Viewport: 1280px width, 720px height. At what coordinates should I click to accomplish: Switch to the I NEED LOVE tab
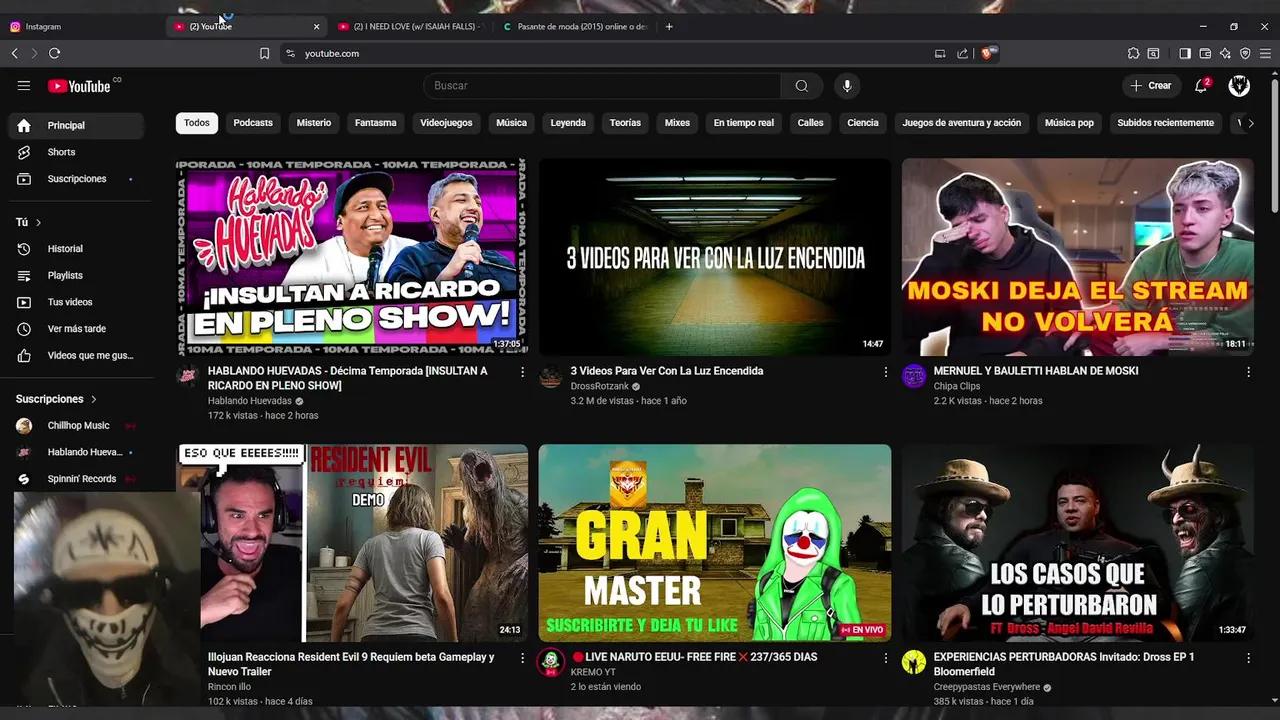[x=410, y=27]
